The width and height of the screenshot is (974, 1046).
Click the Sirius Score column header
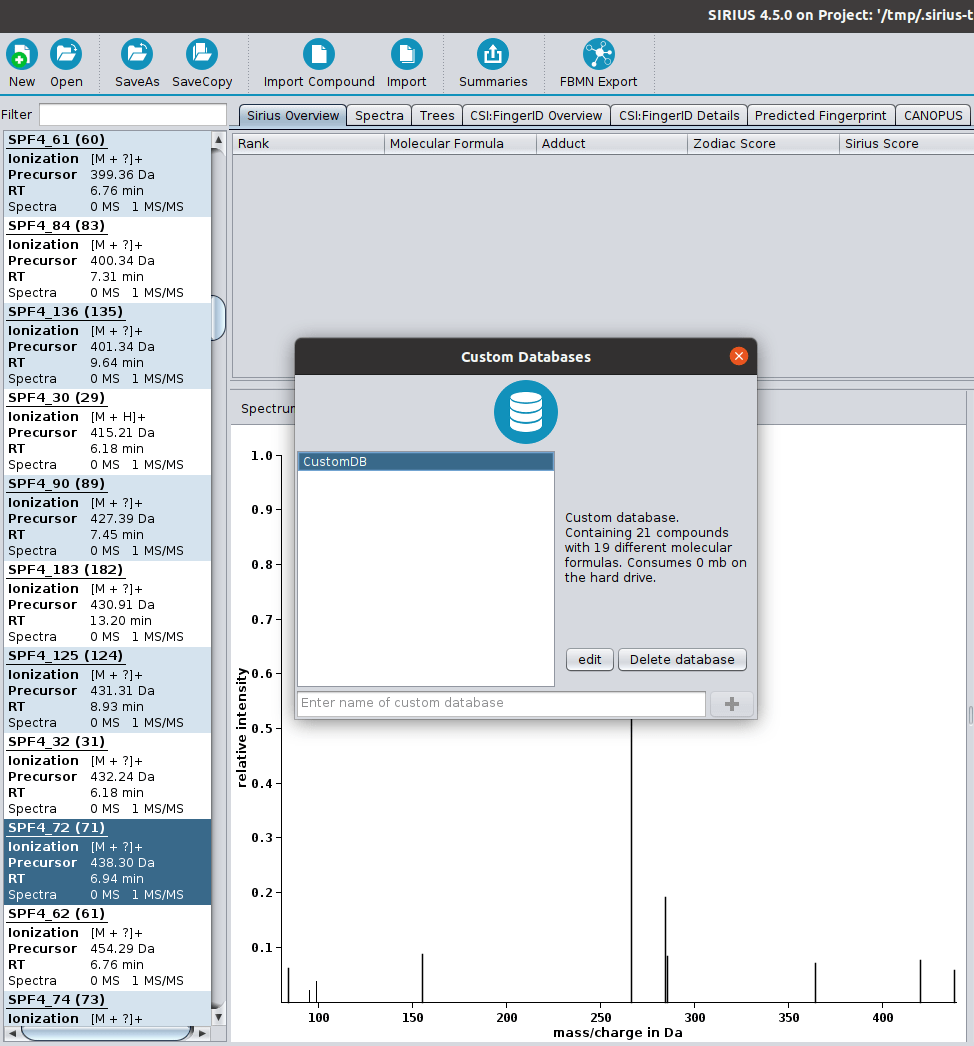[906, 143]
